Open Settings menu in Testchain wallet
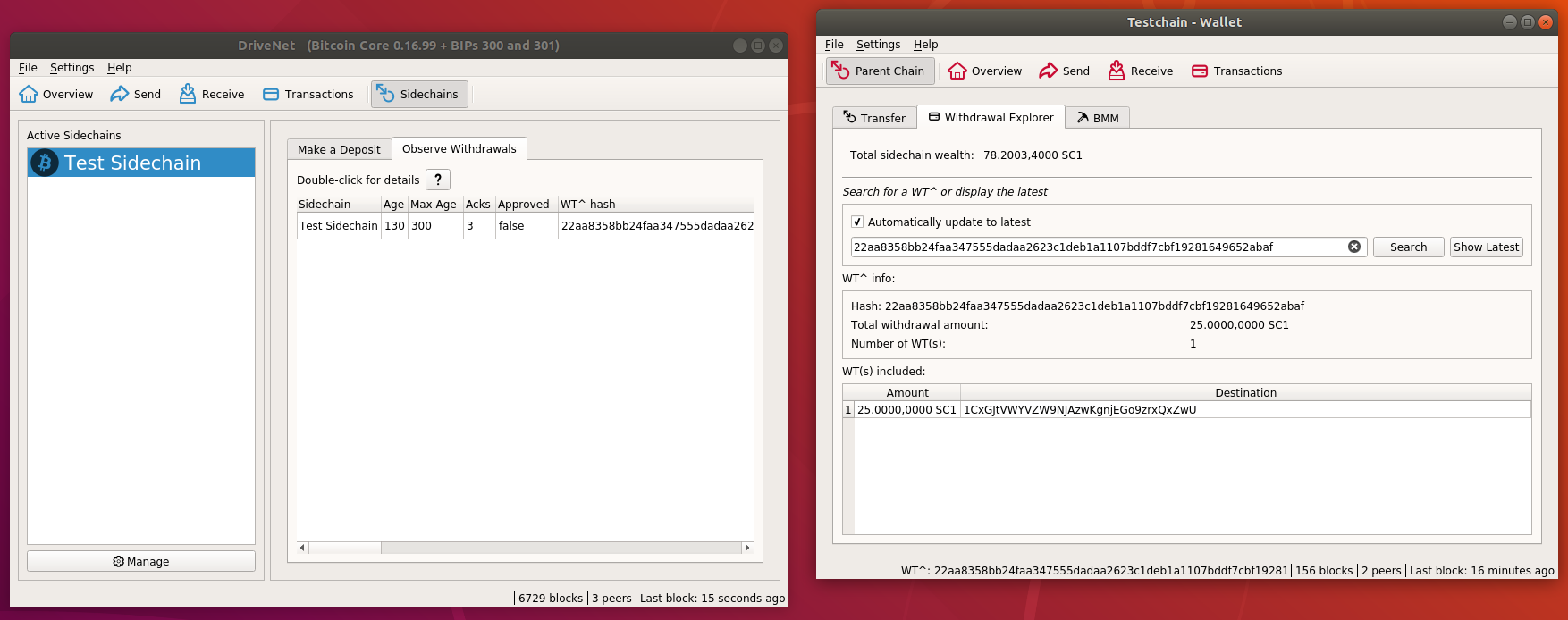Viewport: 1568px width, 620px height. (x=878, y=45)
